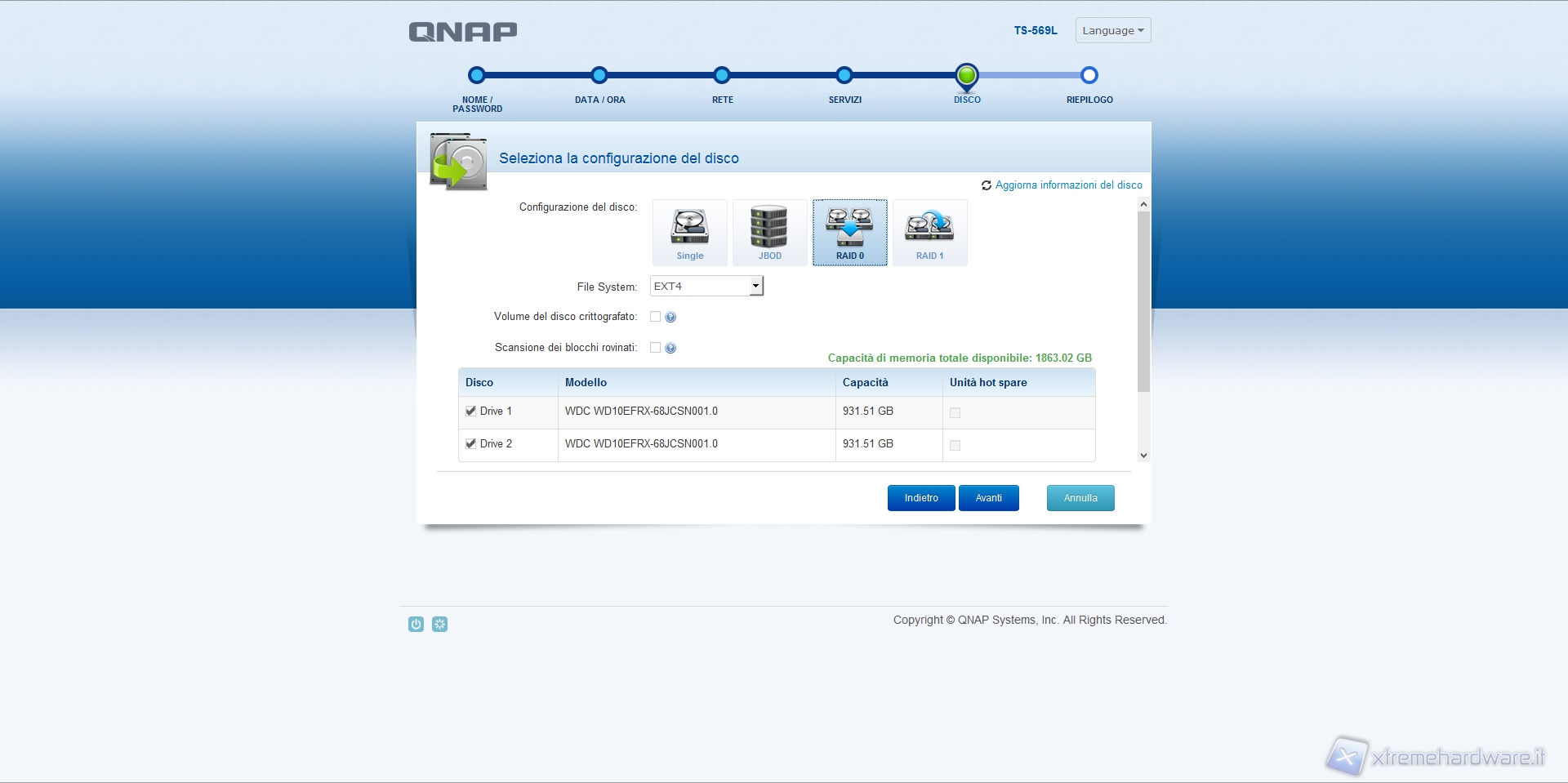Image resolution: width=1568 pixels, height=783 pixels.
Task: Click the help icon beside encrypted volume option
Action: pyautogui.click(x=670, y=318)
